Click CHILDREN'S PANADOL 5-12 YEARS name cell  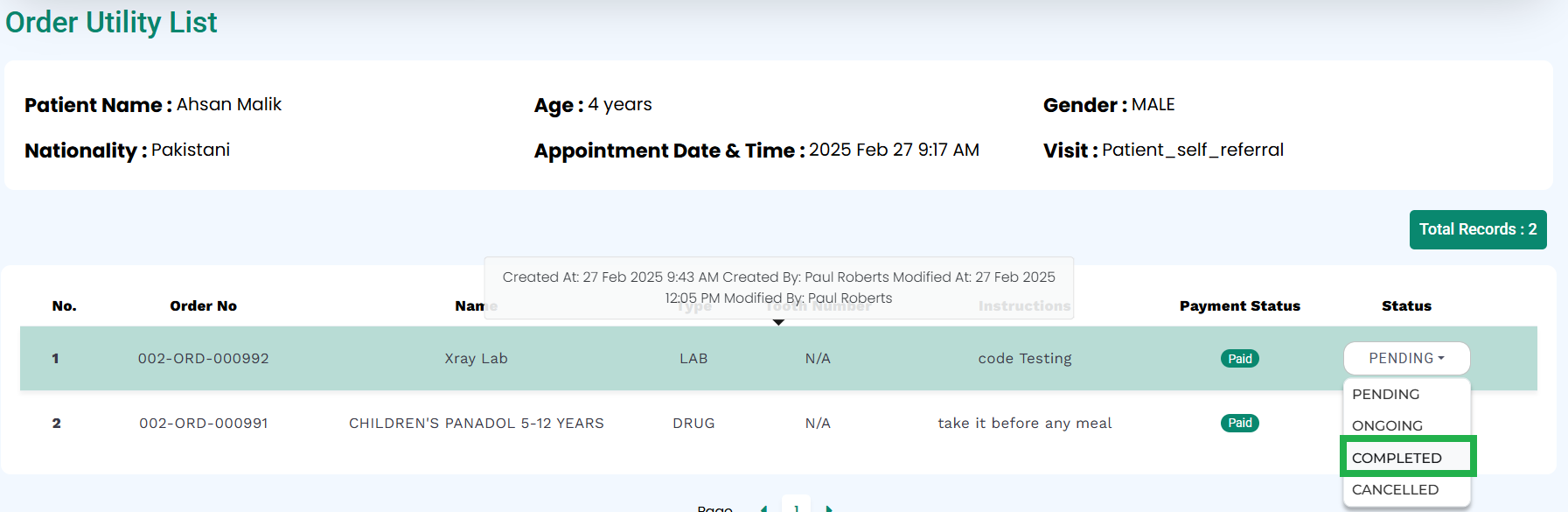pos(477,423)
